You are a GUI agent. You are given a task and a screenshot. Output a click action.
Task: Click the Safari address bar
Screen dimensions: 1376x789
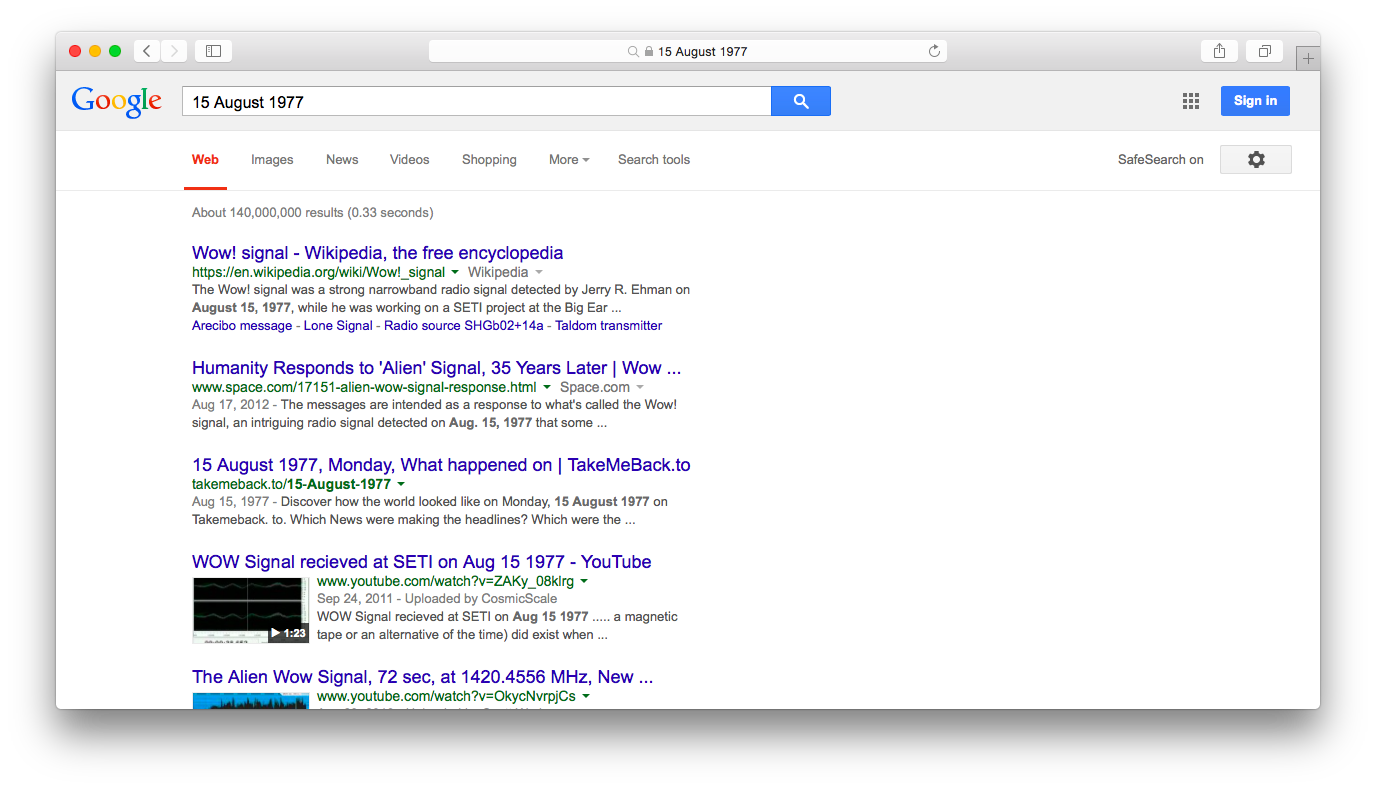688,51
